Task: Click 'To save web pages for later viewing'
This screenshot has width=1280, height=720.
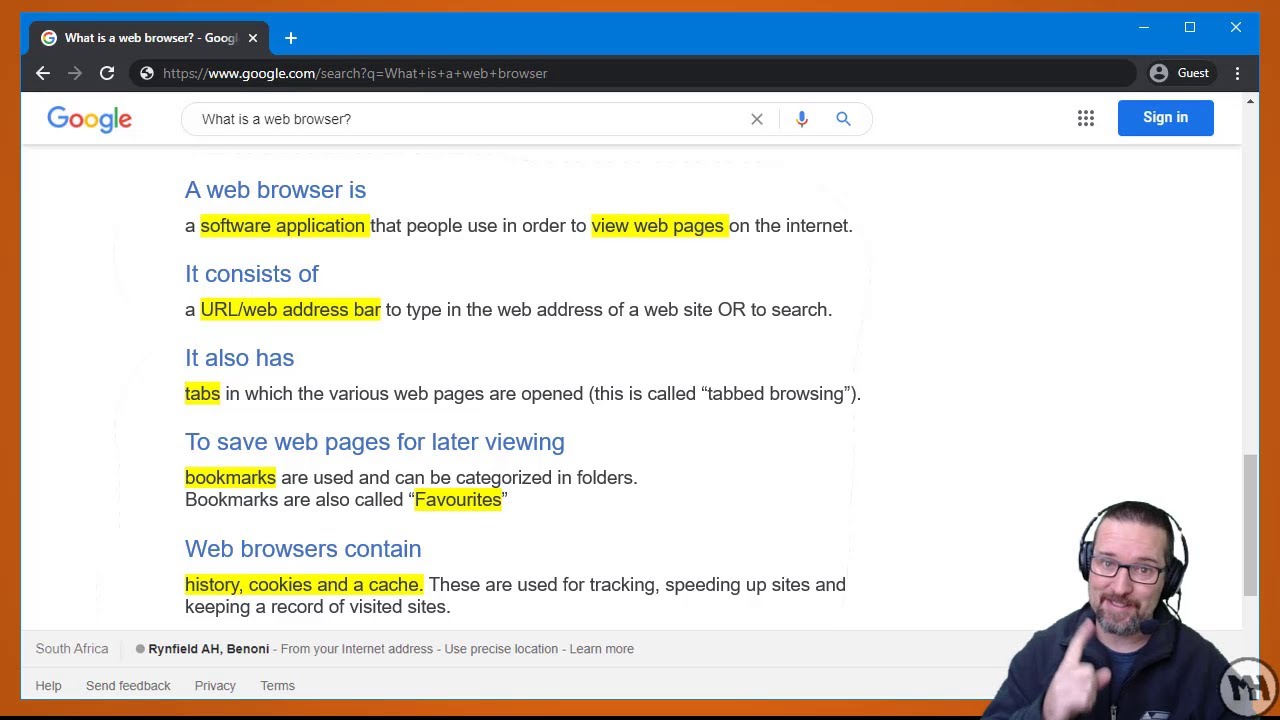Action: 375,442
